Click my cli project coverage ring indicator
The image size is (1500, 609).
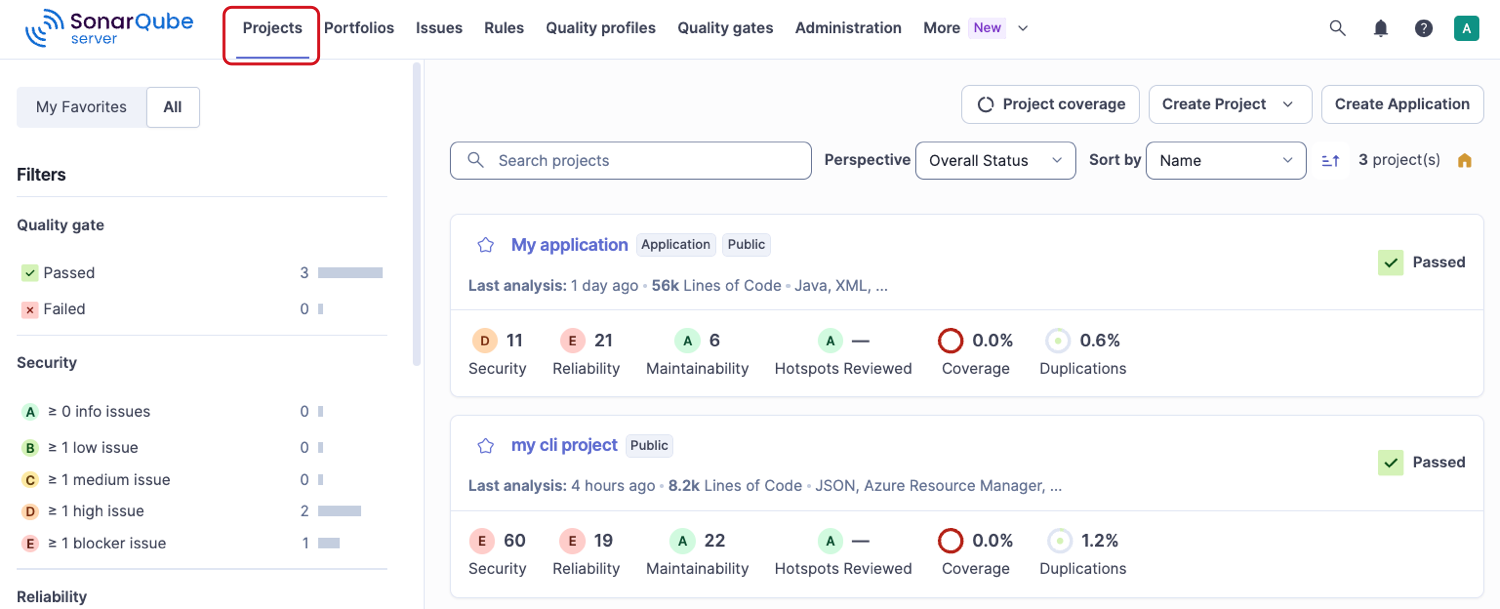click(950, 541)
